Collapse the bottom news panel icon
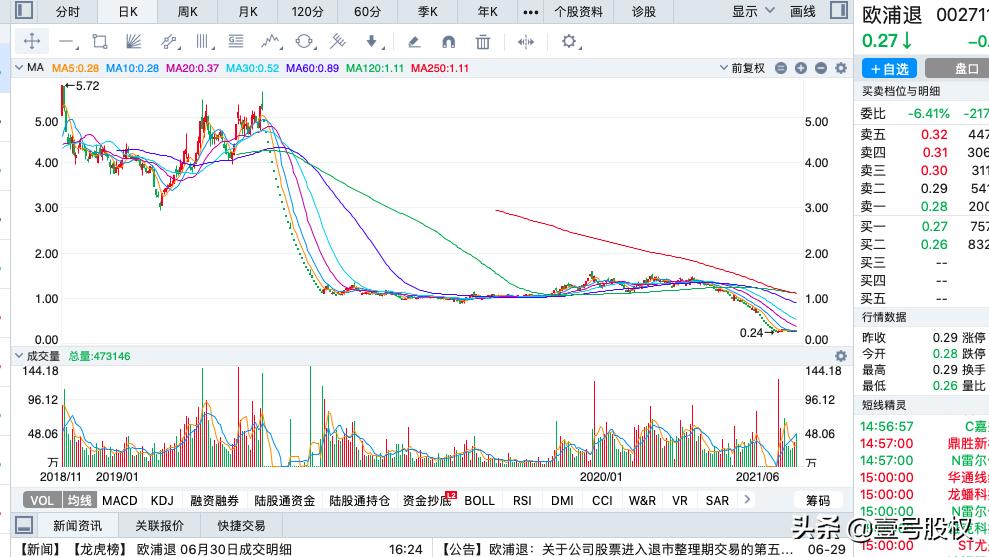The image size is (989, 557). (x=24, y=525)
